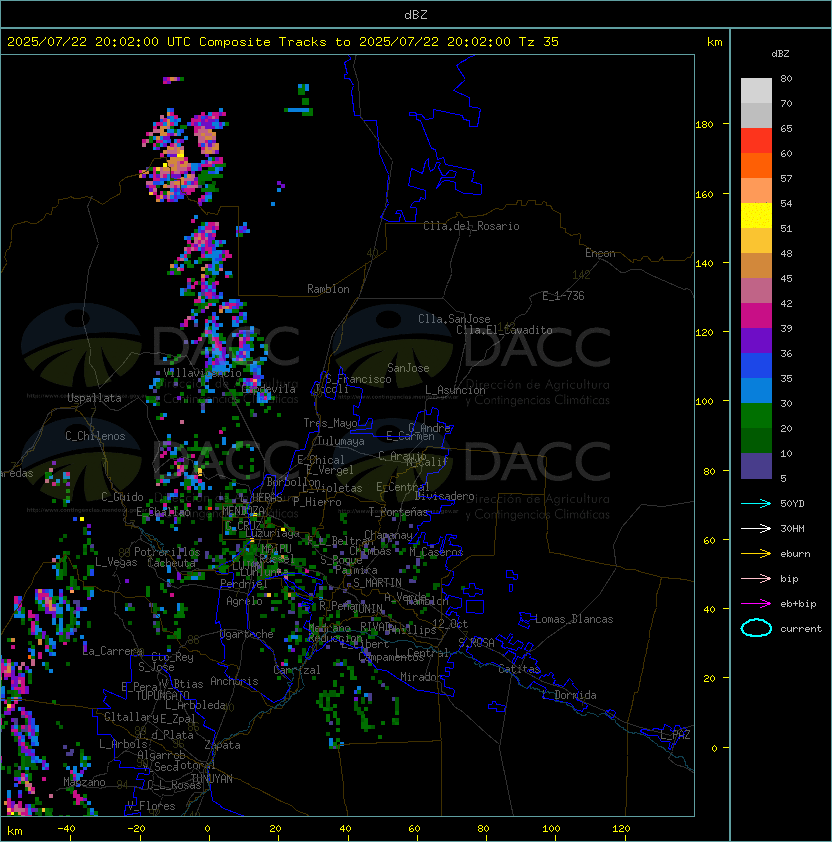Click the 'eb+bip' legend label

point(798,604)
